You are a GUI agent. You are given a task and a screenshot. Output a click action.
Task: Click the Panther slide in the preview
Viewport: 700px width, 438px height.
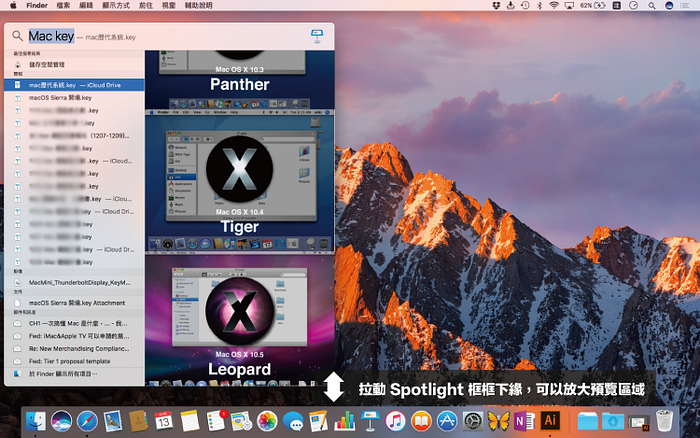pos(240,79)
